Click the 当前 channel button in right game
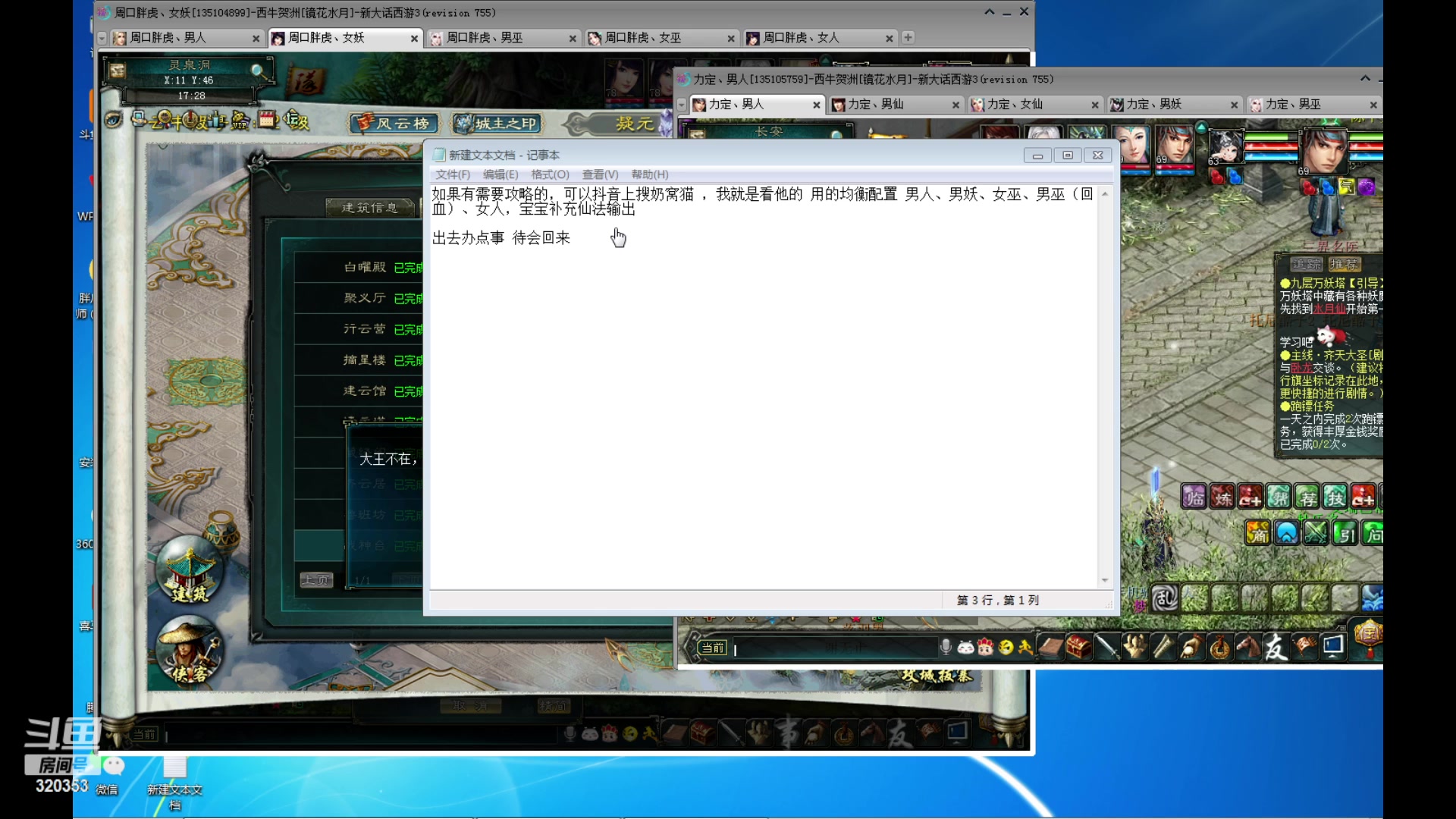Viewport: 1456px width, 819px height. point(713,648)
